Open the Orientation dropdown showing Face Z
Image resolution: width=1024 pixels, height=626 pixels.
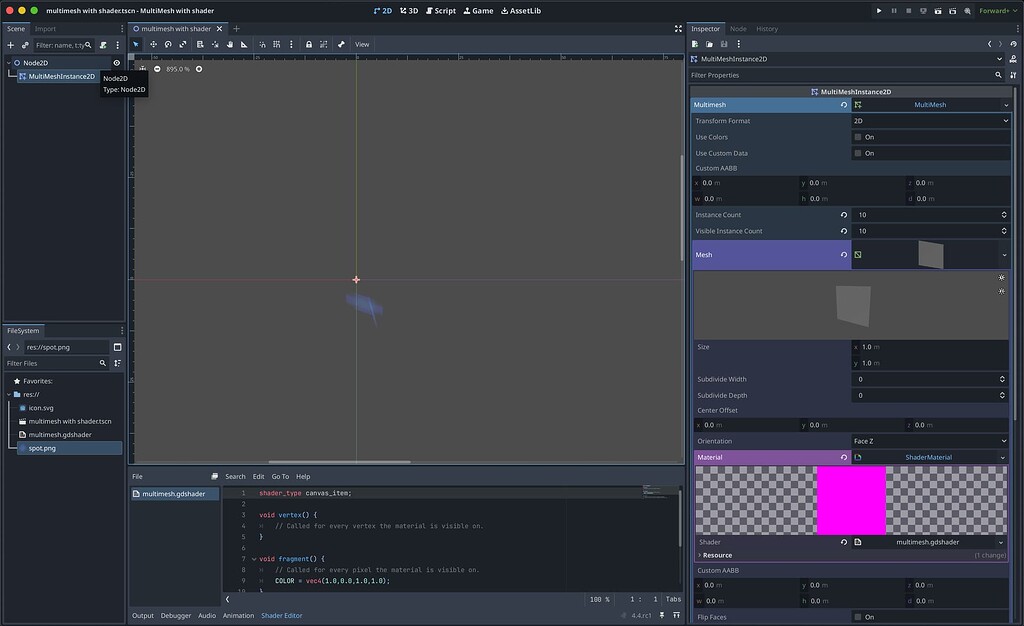931,441
